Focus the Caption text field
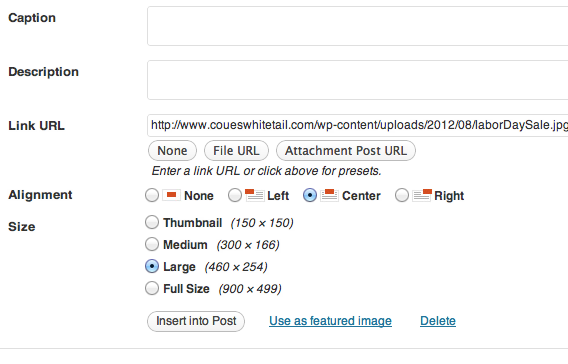 tap(358, 26)
